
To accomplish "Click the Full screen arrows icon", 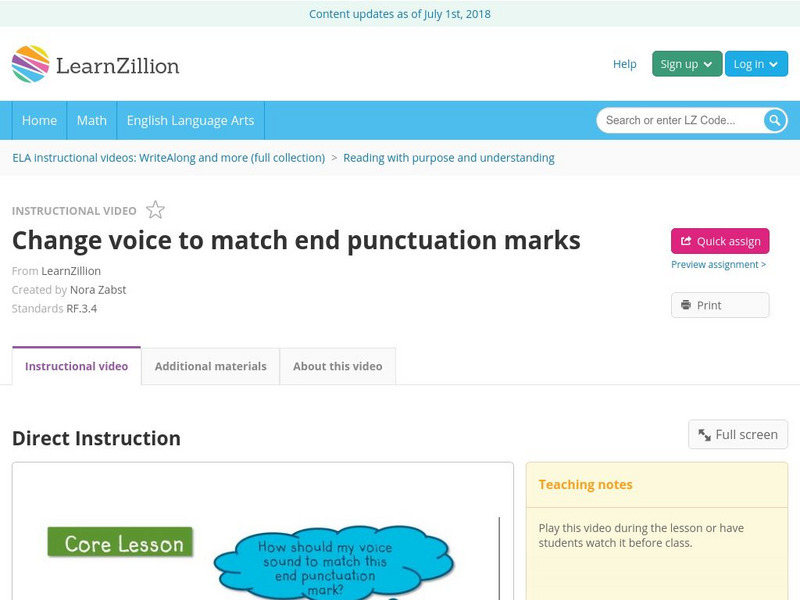I will click(704, 434).
